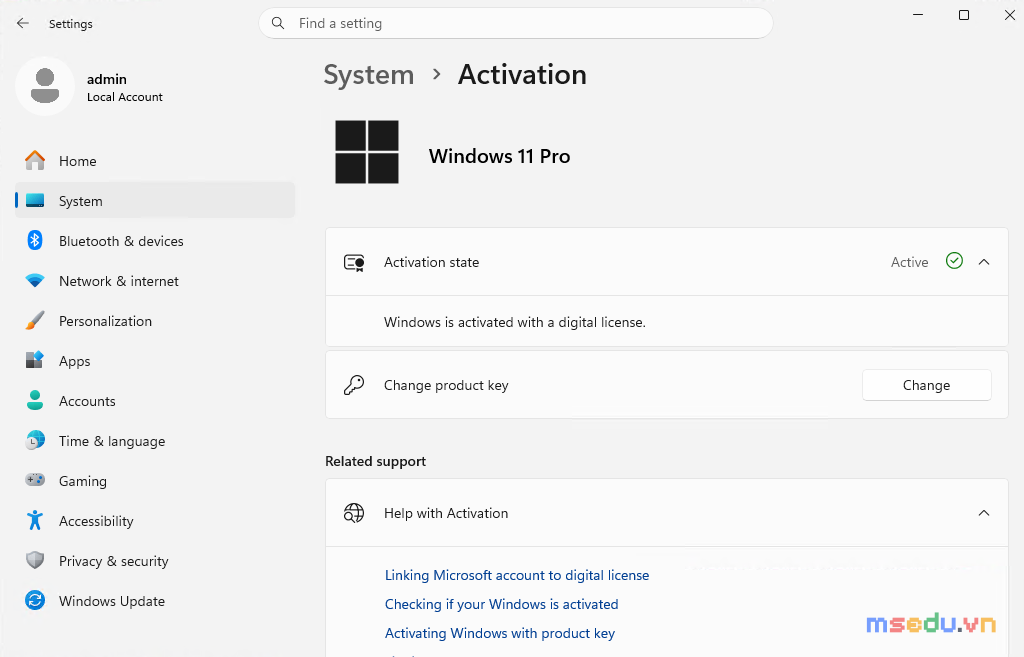Click the 'Related support' heading

tap(376, 461)
